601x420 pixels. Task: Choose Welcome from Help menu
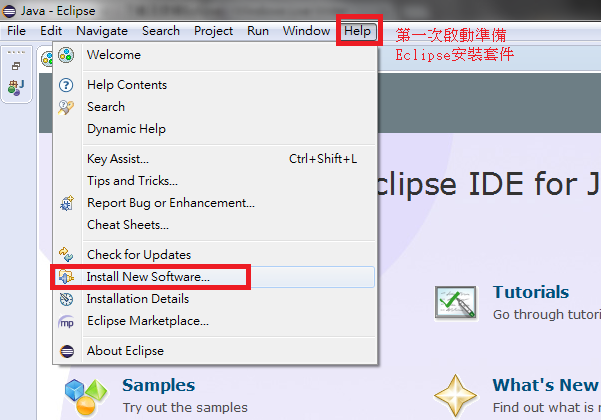point(214,55)
